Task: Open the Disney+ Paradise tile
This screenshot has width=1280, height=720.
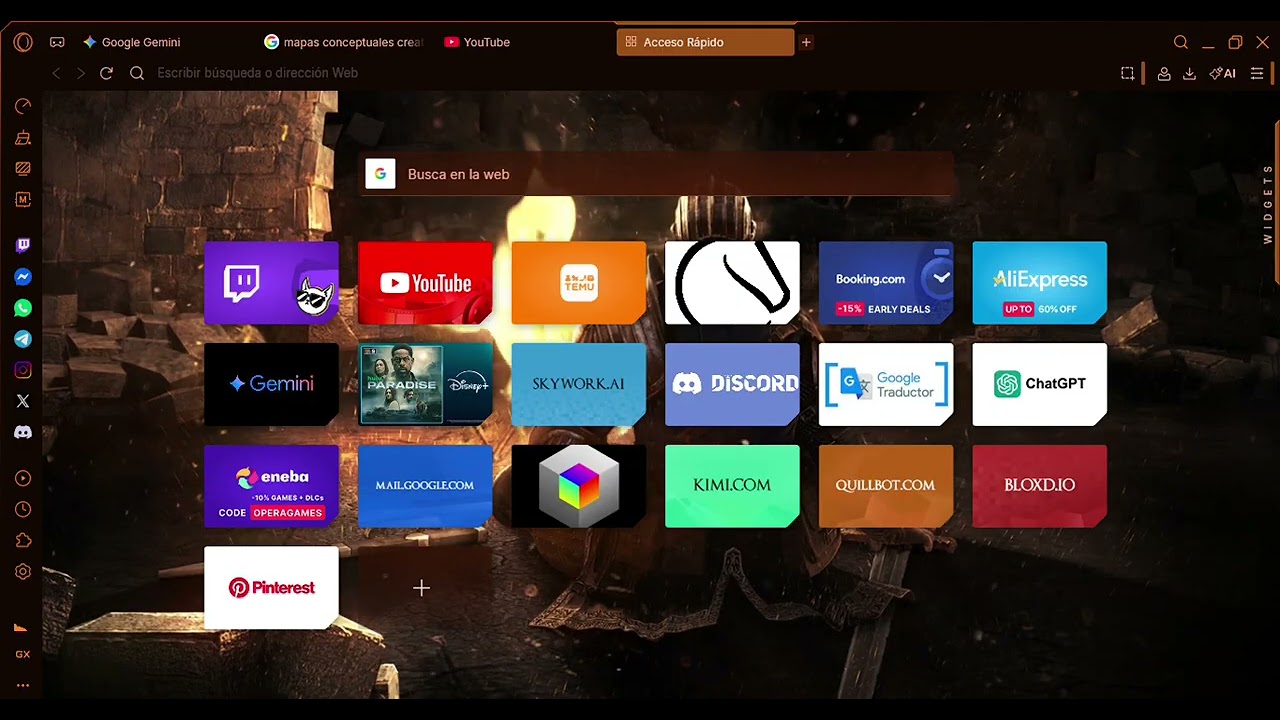Action: coord(425,384)
